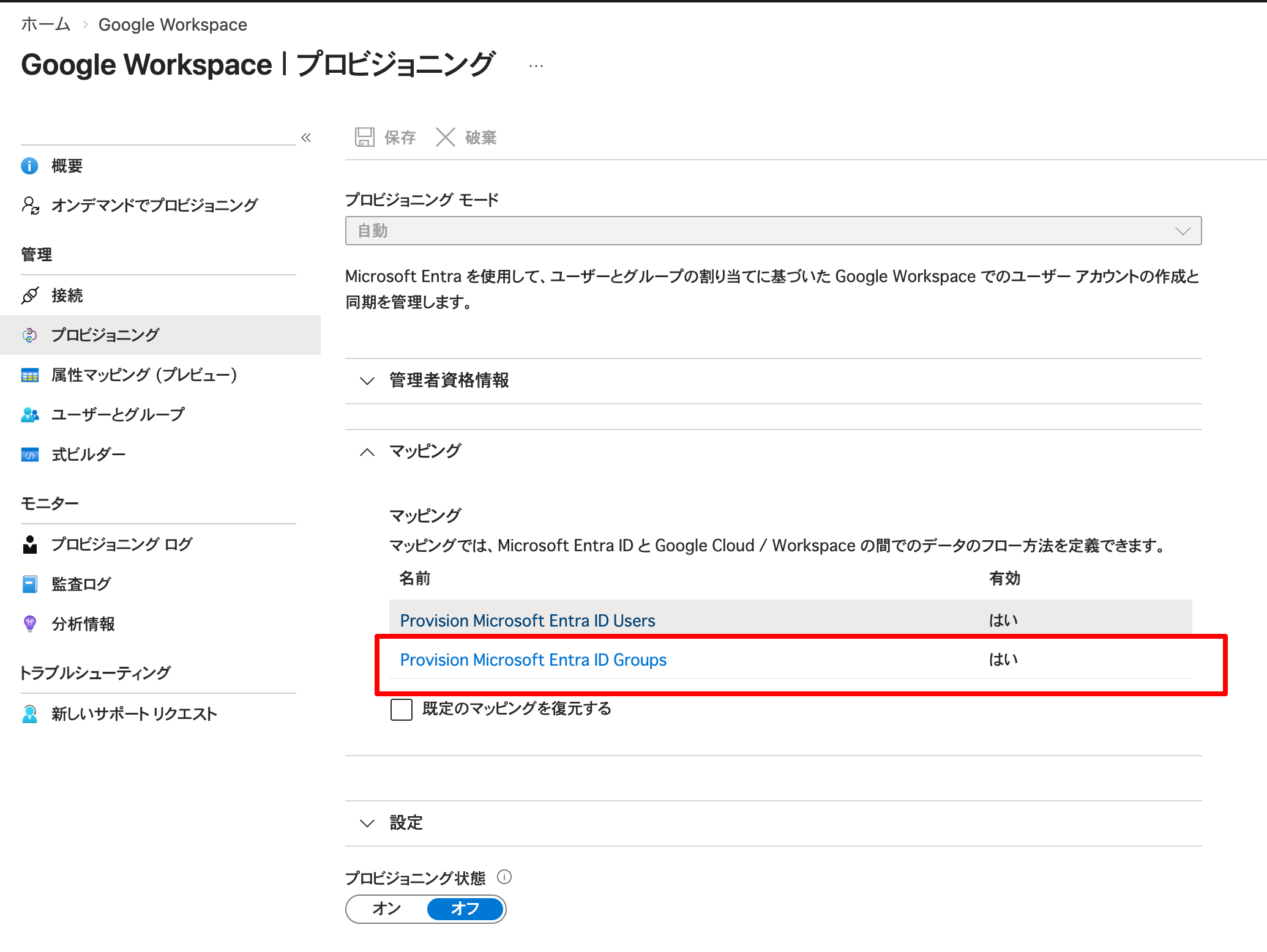Click the 分析情報 lightbulb icon

(29, 623)
